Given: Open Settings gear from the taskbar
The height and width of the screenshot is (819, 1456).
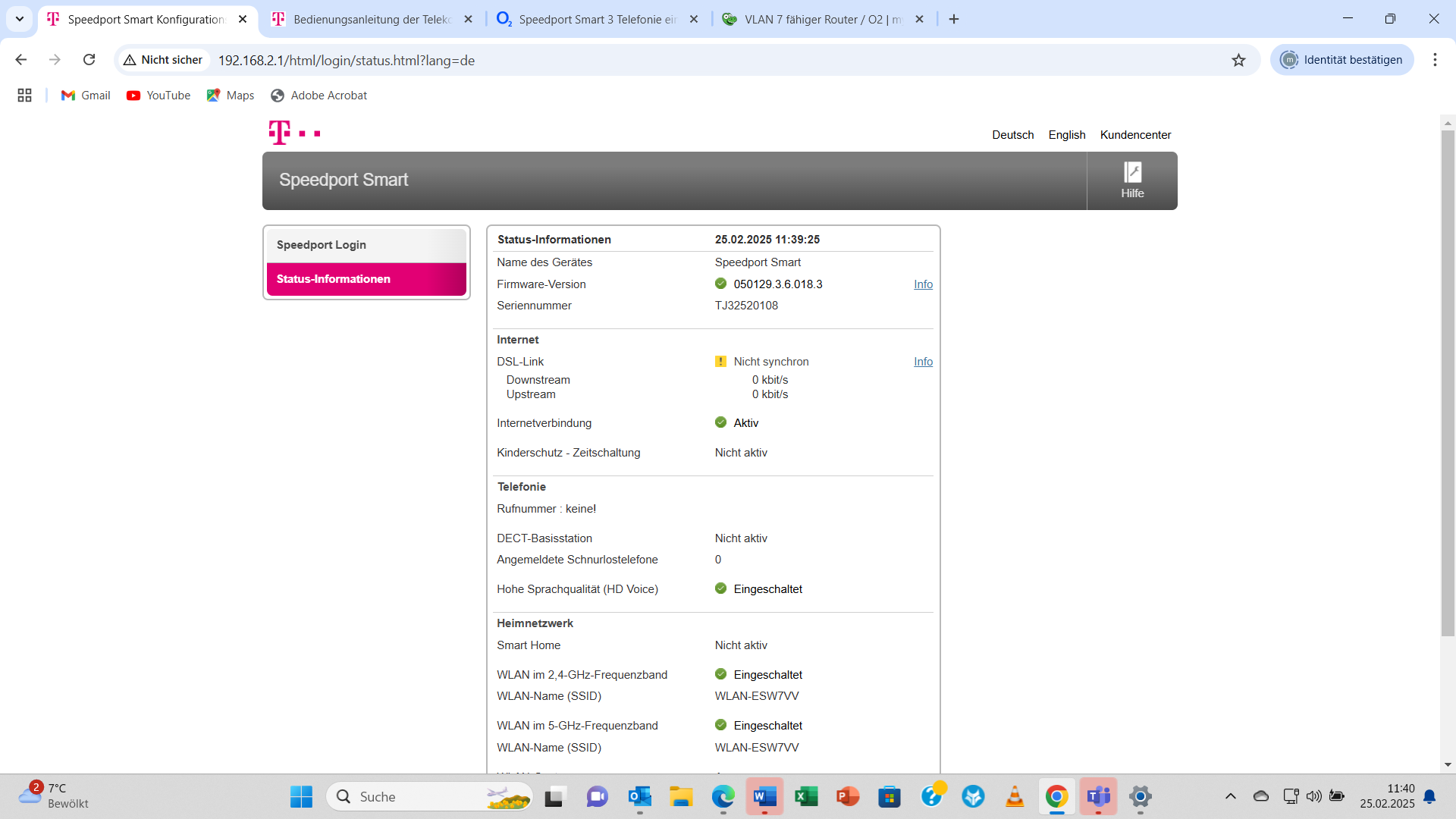Looking at the screenshot, I should pyautogui.click(x=1140, y=796).
